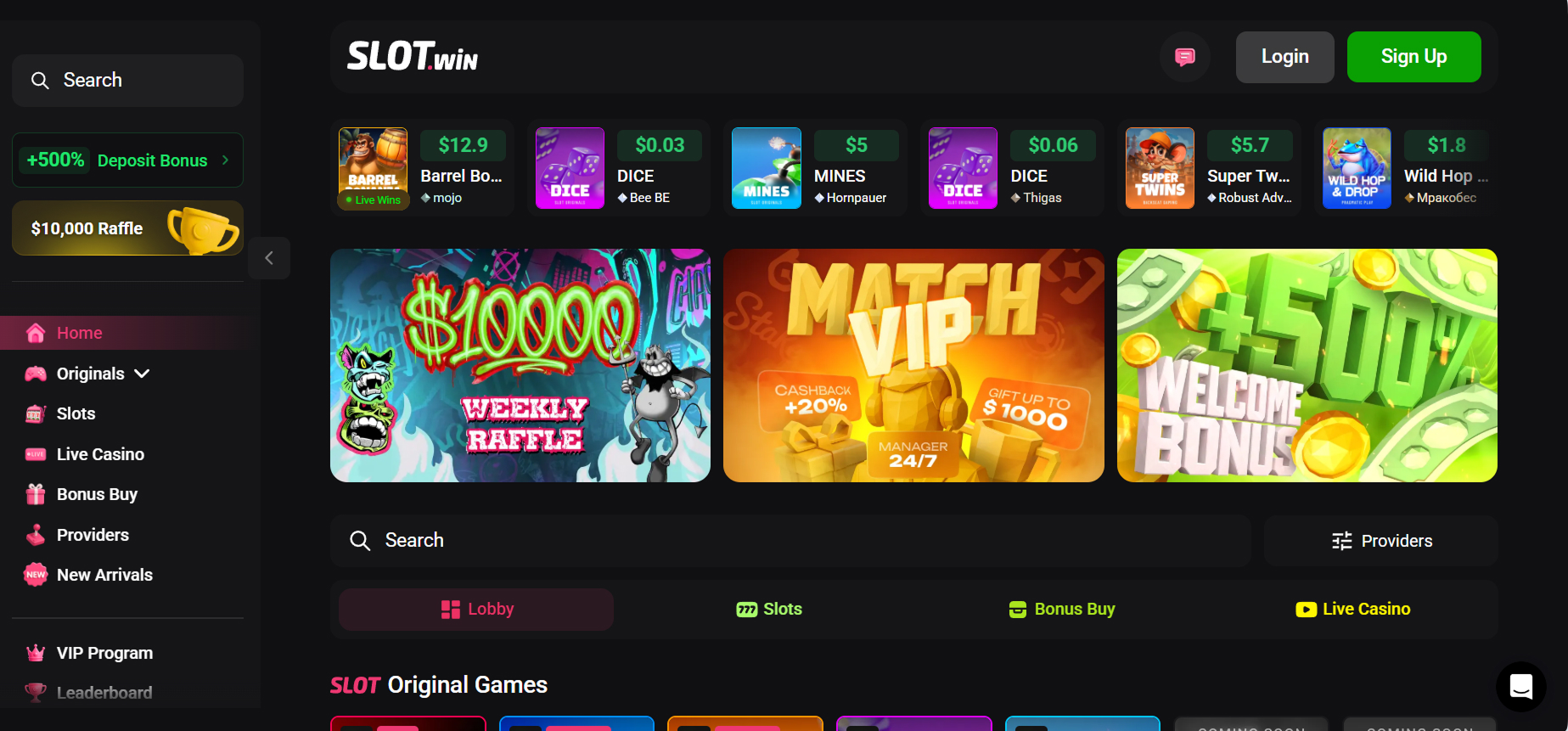
Task: Focus the main games Search field
Action: tap(790, 541)
